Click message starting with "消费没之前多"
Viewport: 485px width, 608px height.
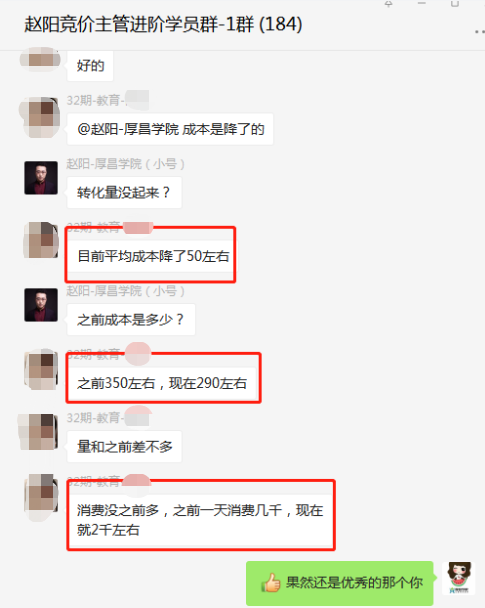click(200, 520)
